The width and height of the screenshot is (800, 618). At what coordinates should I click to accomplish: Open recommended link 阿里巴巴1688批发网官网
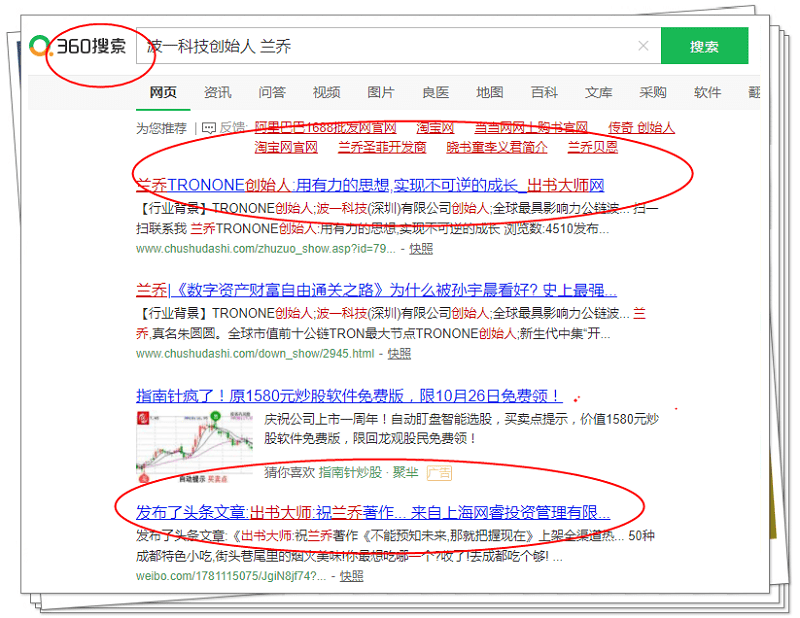(326, 128)
